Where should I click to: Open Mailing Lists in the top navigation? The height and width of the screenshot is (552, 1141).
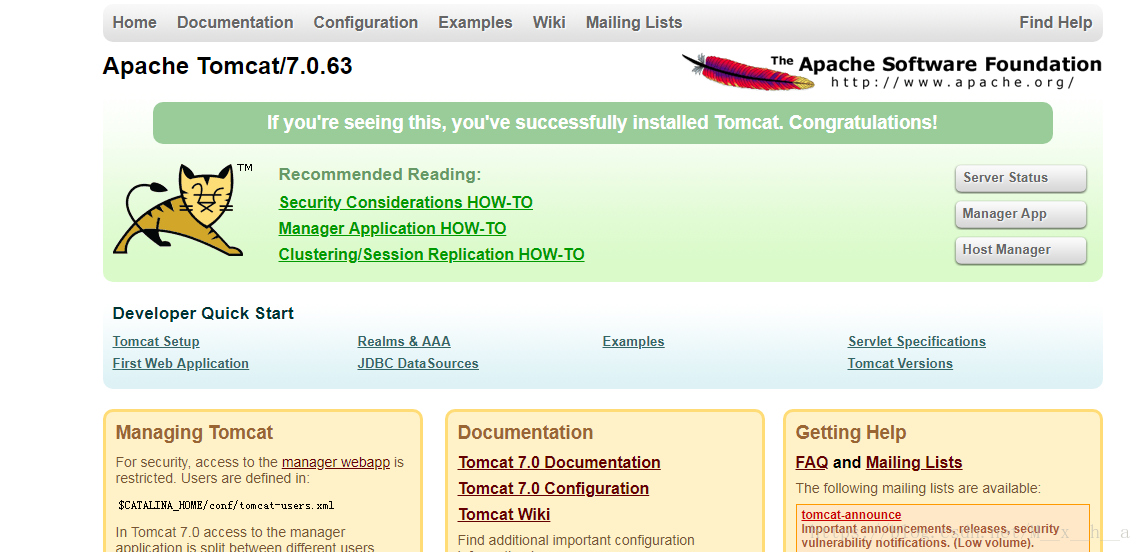click(x=634, y=23)
